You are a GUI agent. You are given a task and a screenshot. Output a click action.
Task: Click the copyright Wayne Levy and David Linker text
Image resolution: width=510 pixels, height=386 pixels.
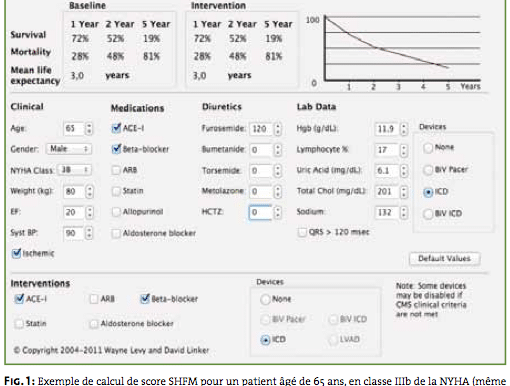111,350
